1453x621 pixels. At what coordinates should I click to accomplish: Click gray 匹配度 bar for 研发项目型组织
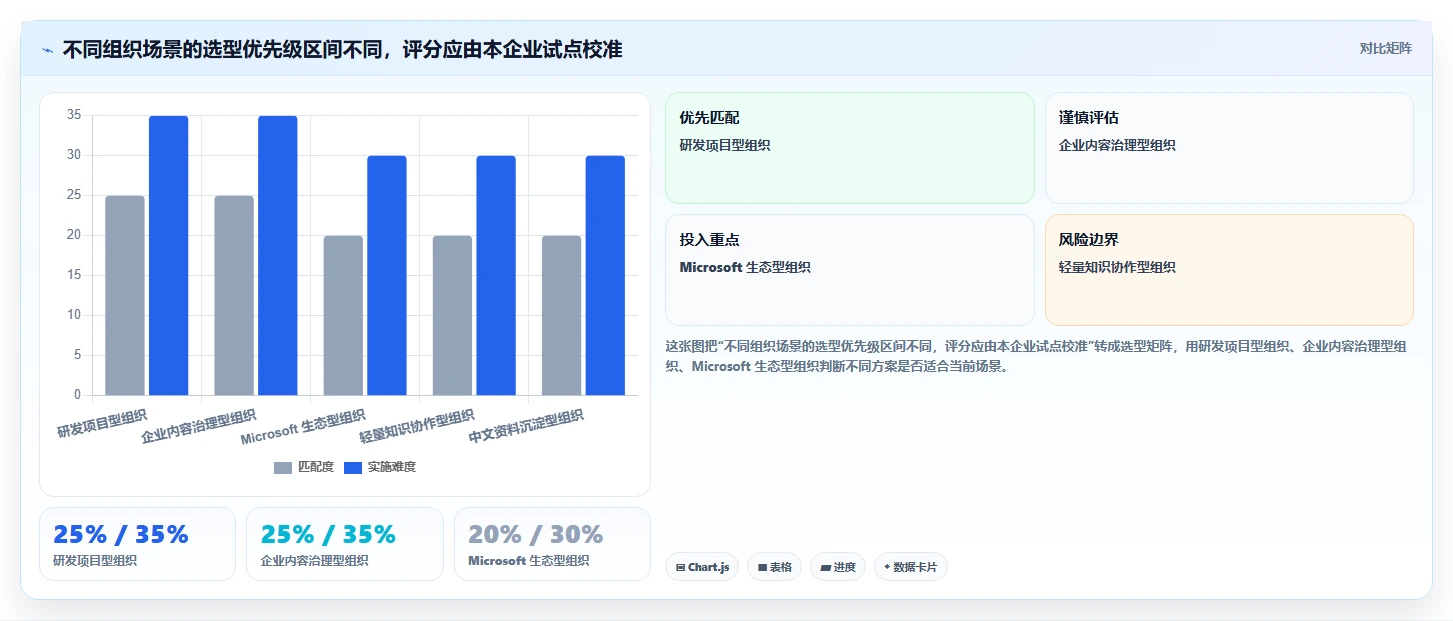click(125, 295)
